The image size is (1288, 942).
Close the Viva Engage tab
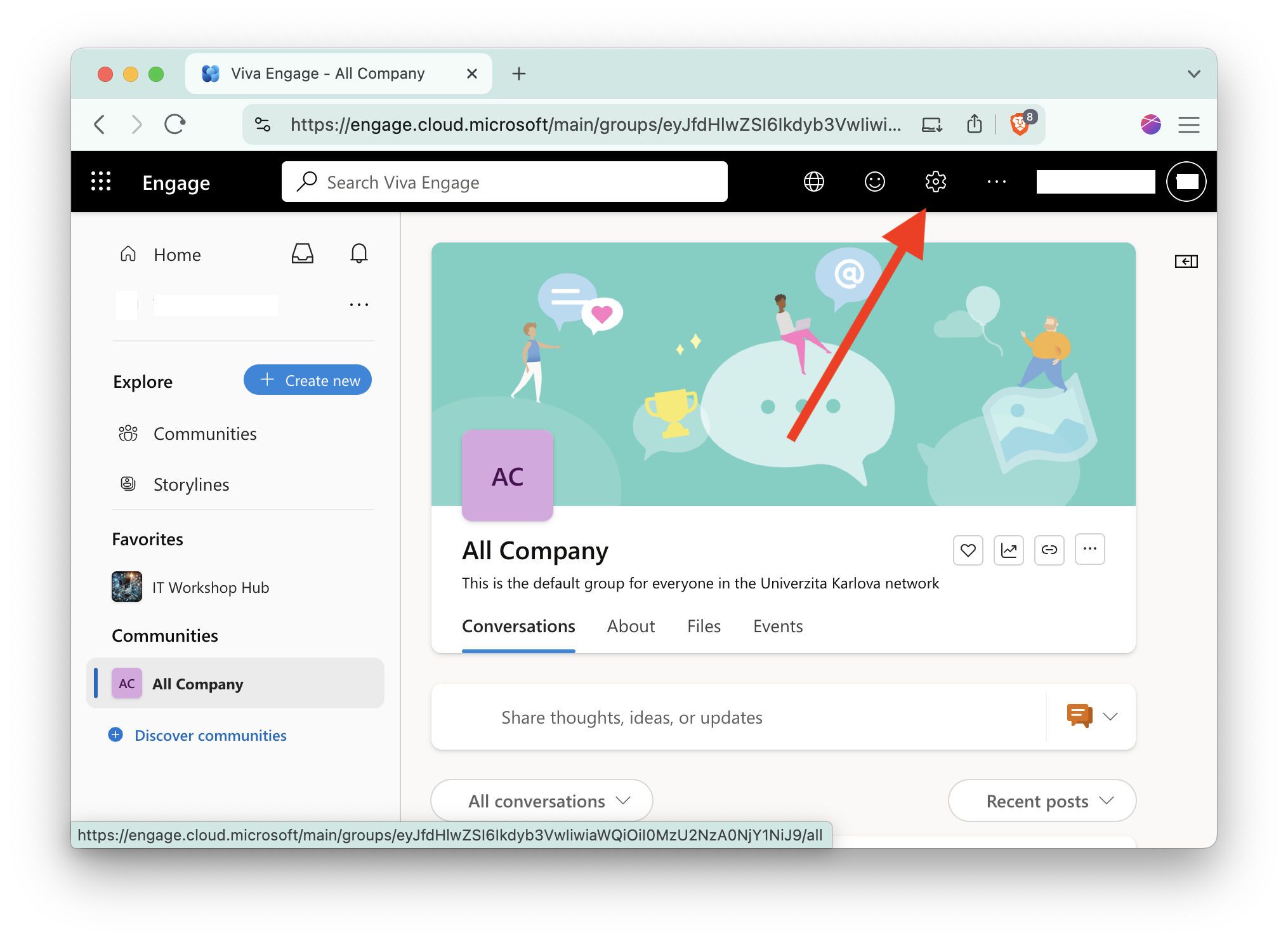pyautogui.click(x=471, y=74)
